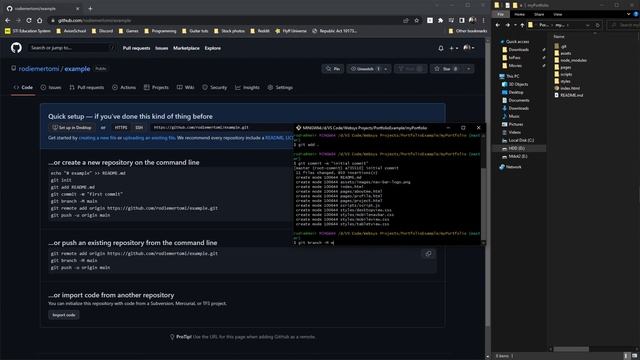Close the rodiemertomi/example browser tab
The height and width of the screenshot is (360, 640).
coord(78,8)
